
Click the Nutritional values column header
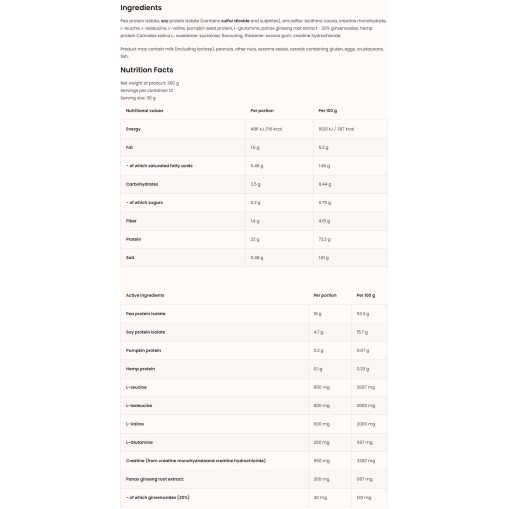click(144, 111)
